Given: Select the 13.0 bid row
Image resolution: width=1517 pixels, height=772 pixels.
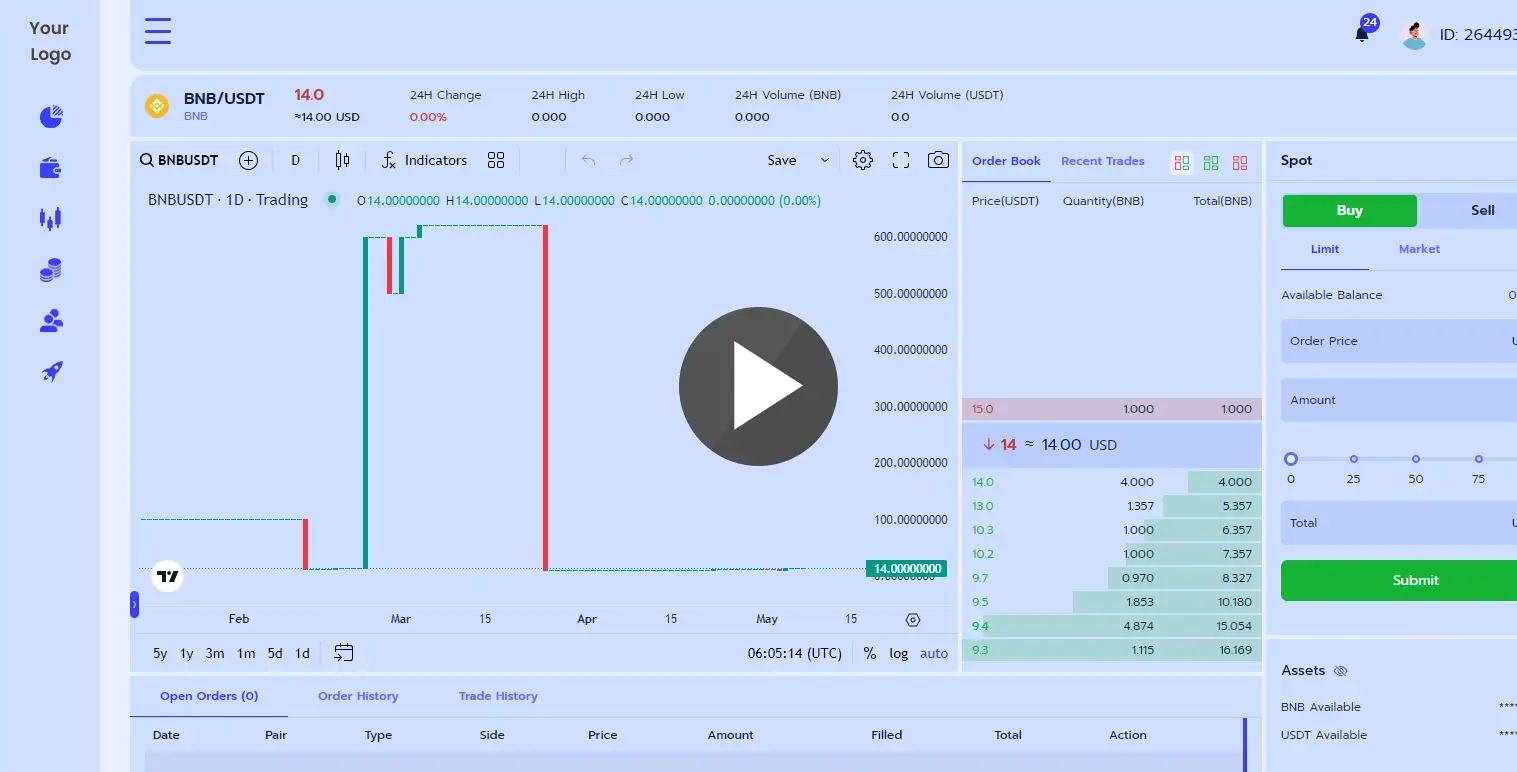Looking at the screenshot, I should pos(1112,506).
